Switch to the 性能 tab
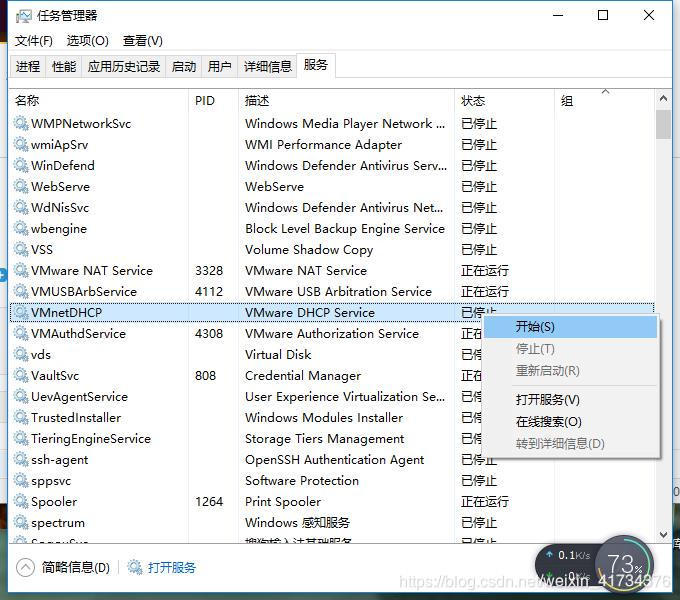680x600 pixels. (x=64, y=67)
